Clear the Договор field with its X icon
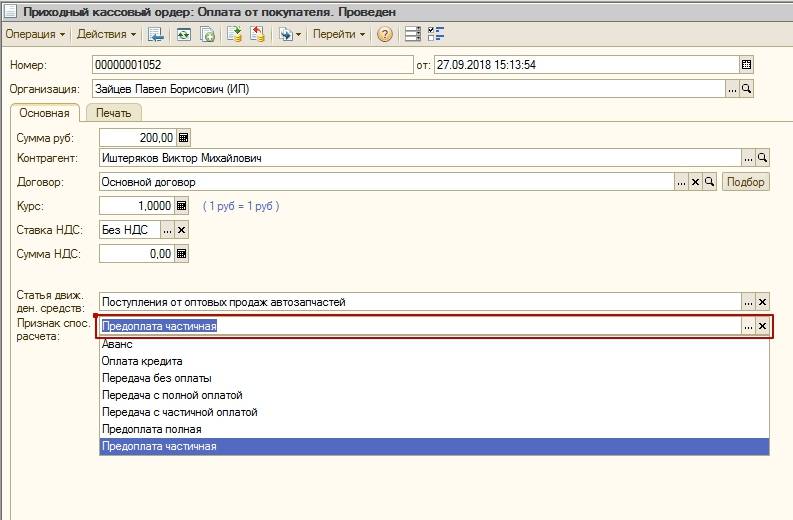Screen dimensions: 793x520 pyautogui.click(x=695, y=182)
